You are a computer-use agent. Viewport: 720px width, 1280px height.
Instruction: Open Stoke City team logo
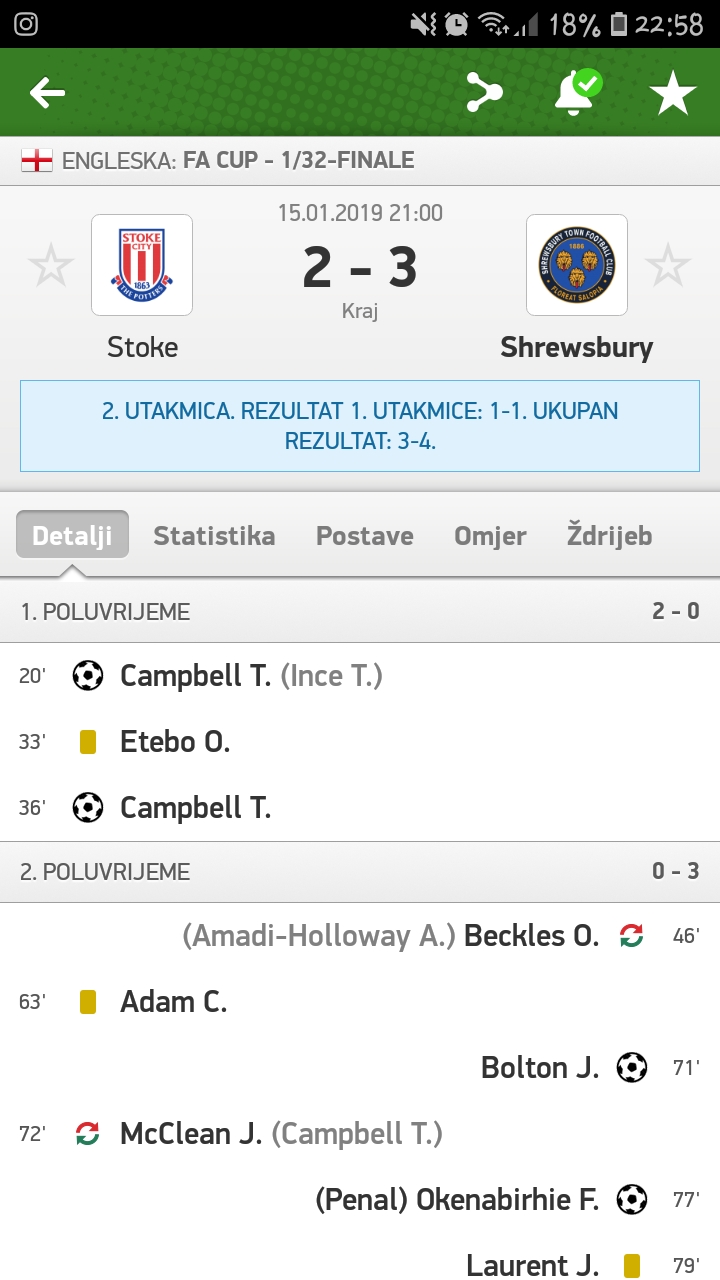click(142, 265)
